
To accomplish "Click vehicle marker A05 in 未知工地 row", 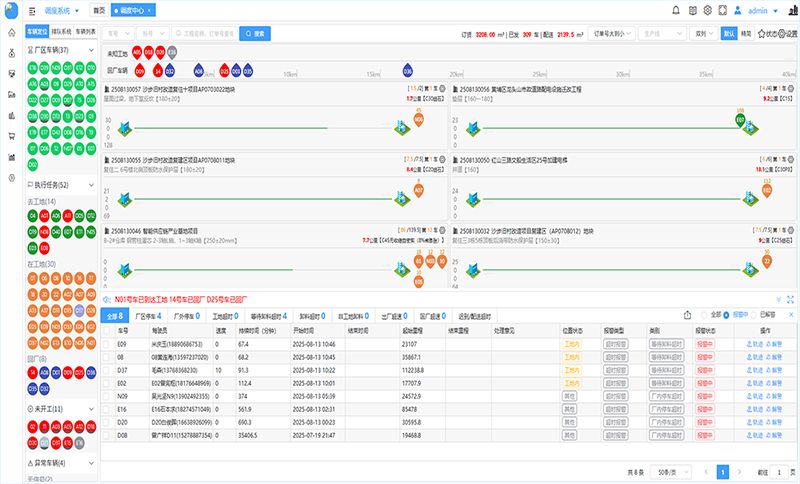I will coord(136,51).
